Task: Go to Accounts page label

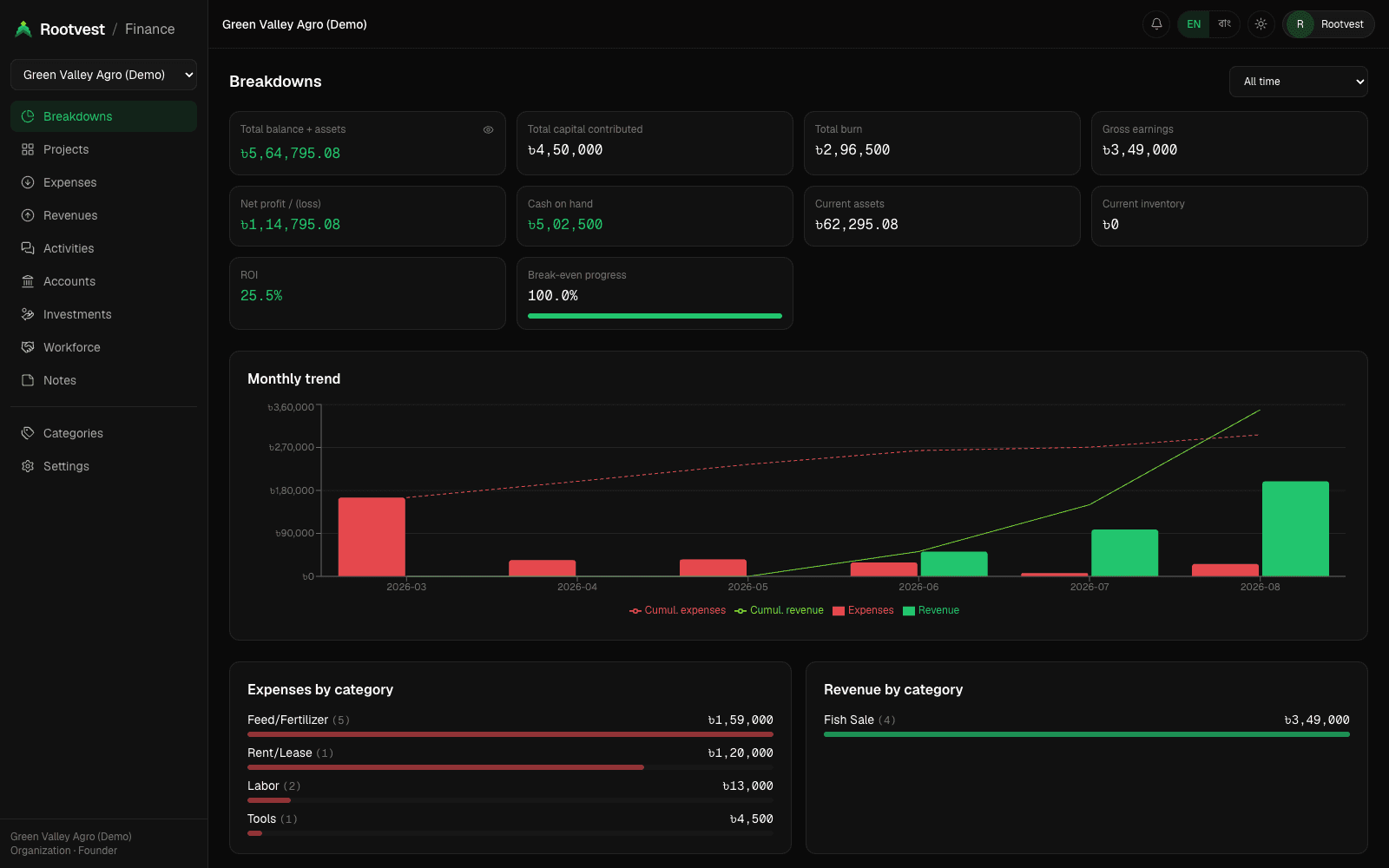Action: click(69, 281)
